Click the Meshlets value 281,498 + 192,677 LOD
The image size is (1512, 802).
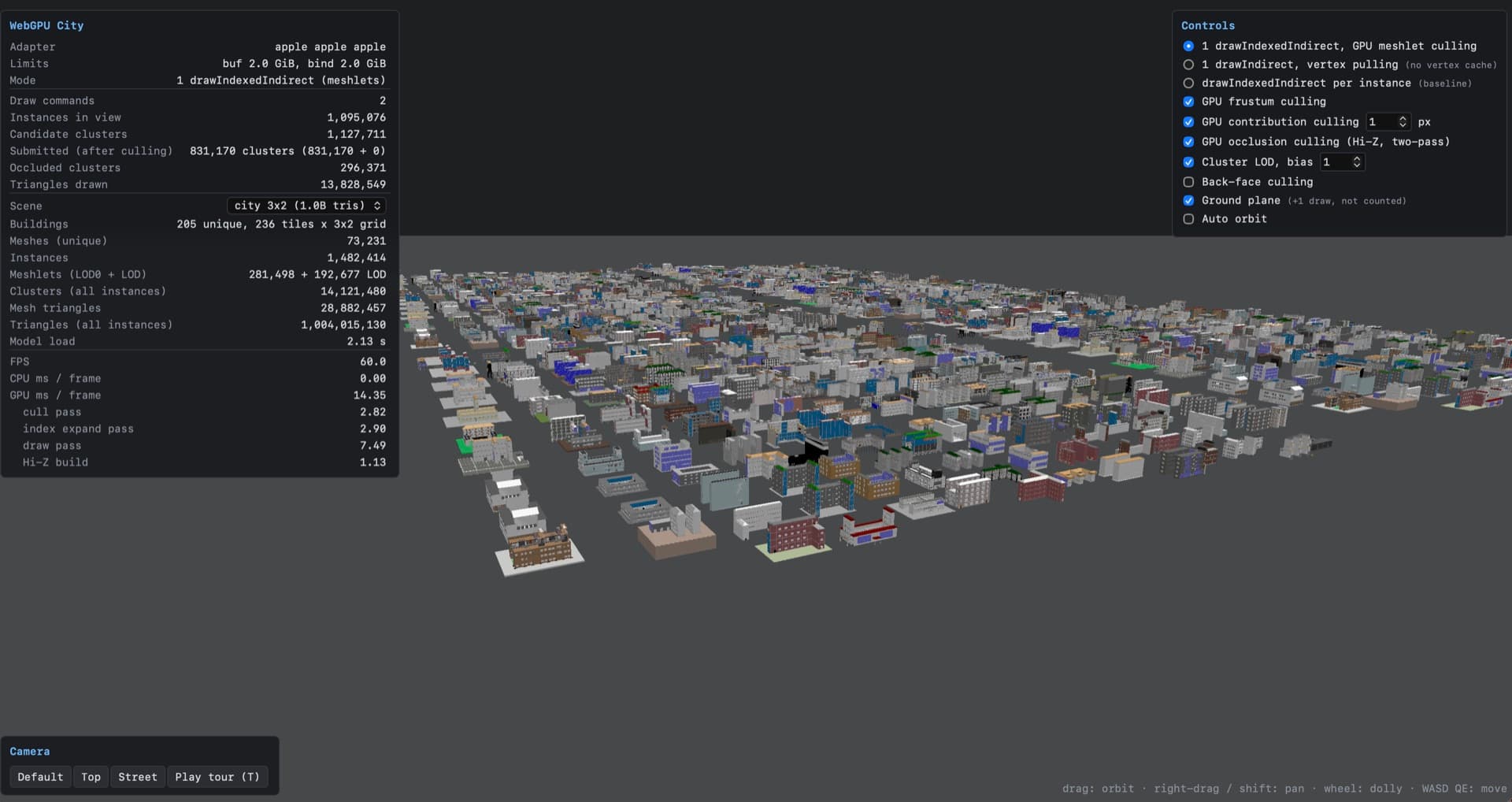coord(317,275)
